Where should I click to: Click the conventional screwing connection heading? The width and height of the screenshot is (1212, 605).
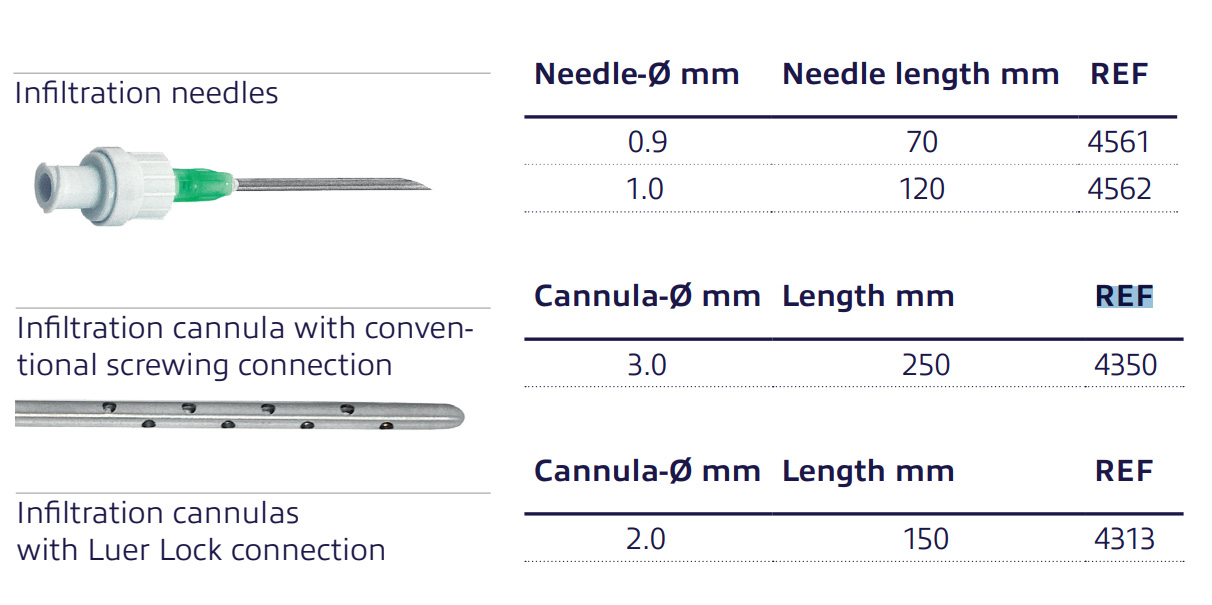point(244,347)
